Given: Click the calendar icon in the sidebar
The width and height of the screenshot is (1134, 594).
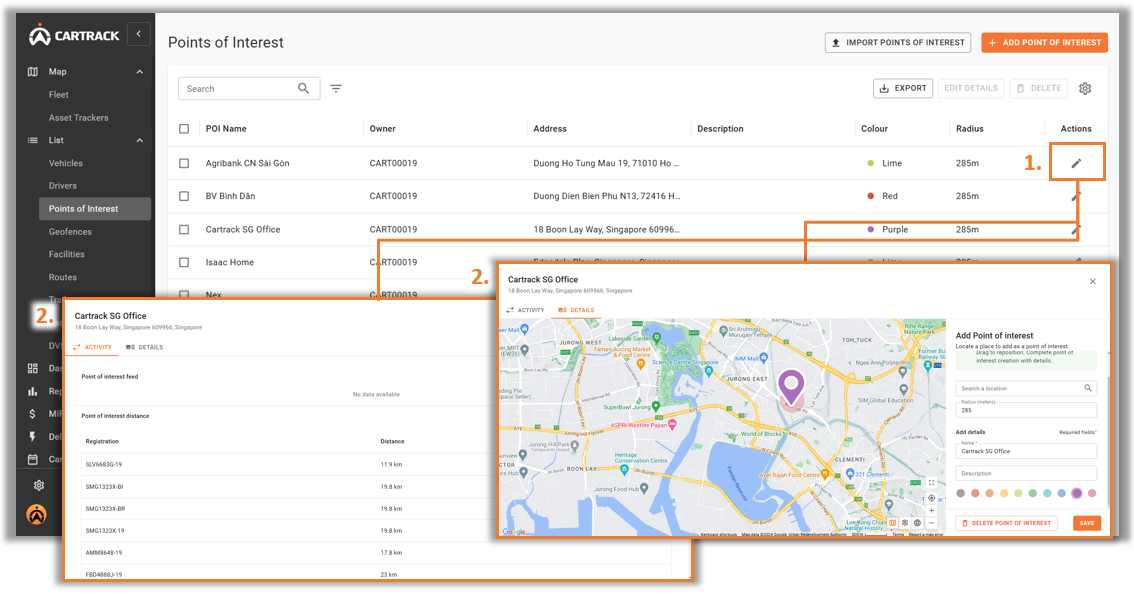Looking at the screenshot, I should tap(33, 459).
